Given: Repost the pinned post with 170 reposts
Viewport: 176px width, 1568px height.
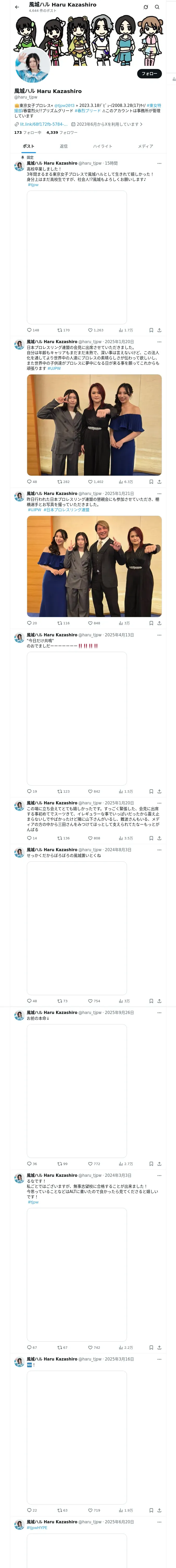Looking at the screenshot, I should (63, 330).
